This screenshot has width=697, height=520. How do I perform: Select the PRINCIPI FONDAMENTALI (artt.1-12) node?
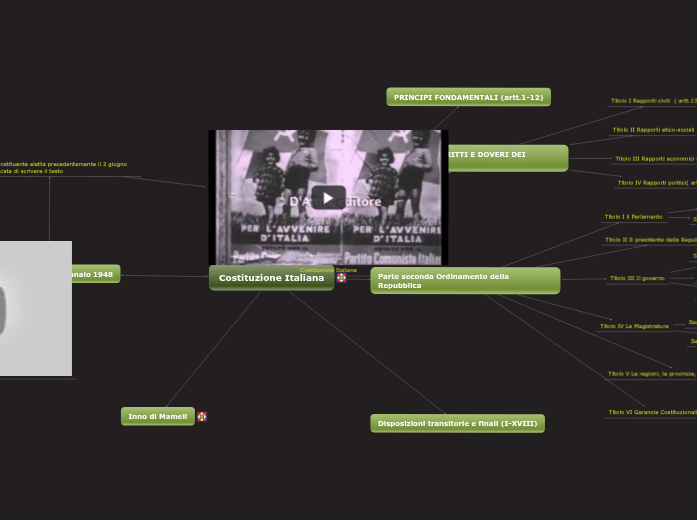pos(468,97)
